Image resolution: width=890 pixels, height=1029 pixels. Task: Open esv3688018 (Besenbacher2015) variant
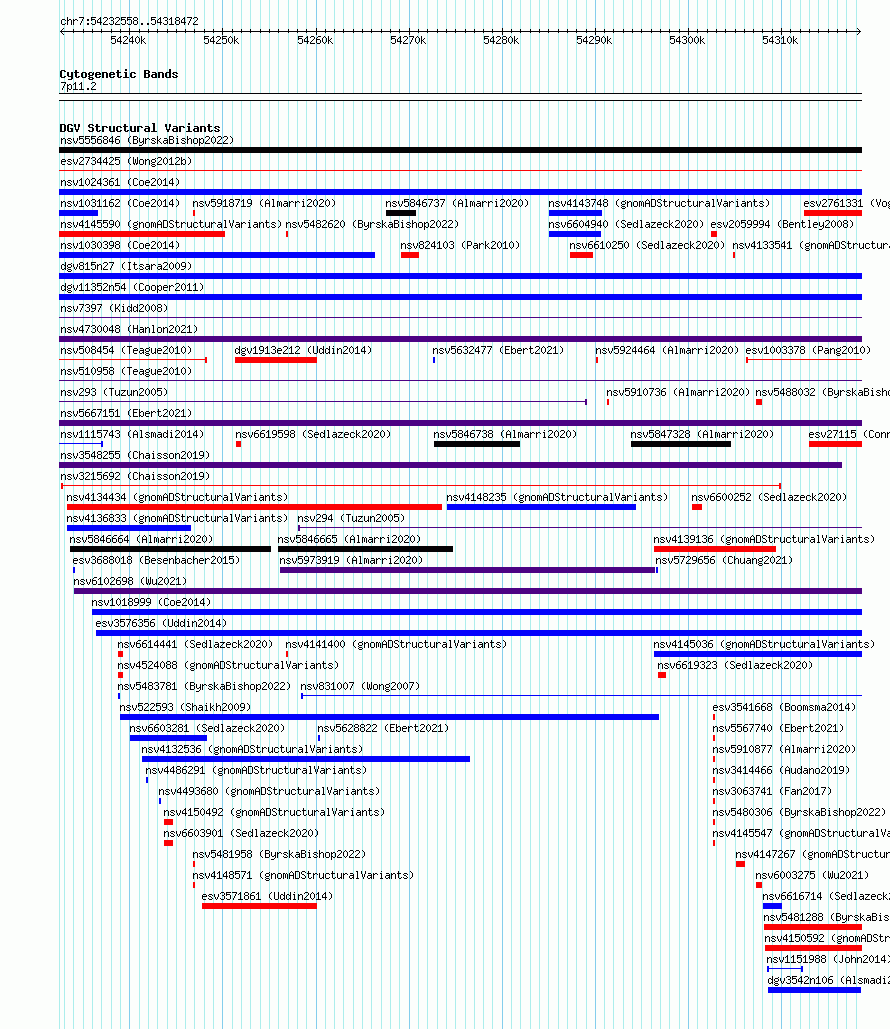(x=156, y=560)
